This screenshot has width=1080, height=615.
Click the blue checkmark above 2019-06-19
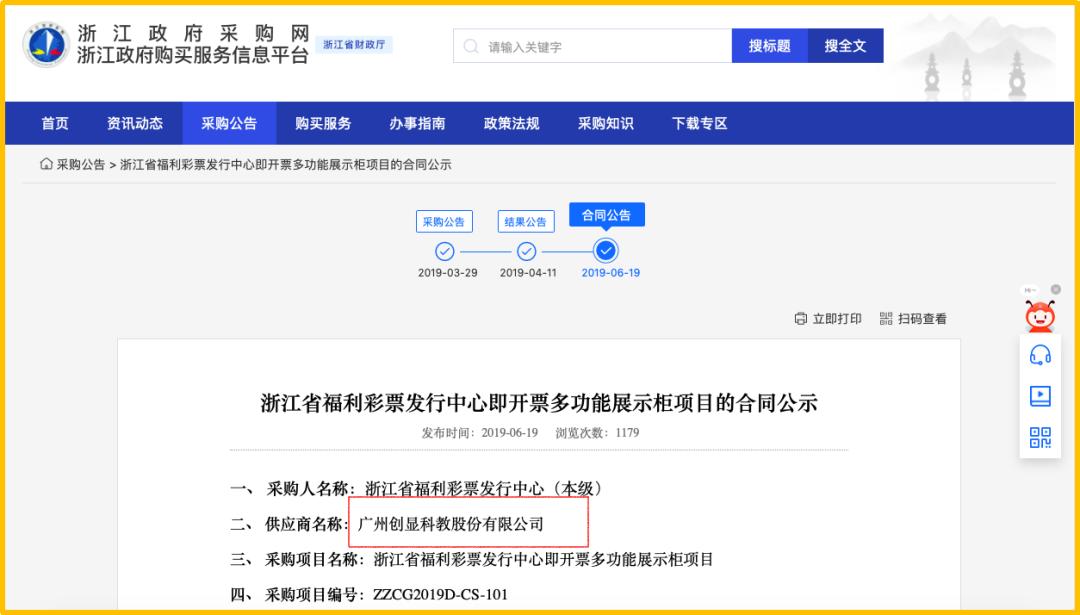pyautogui.click(x=605, y=253)
